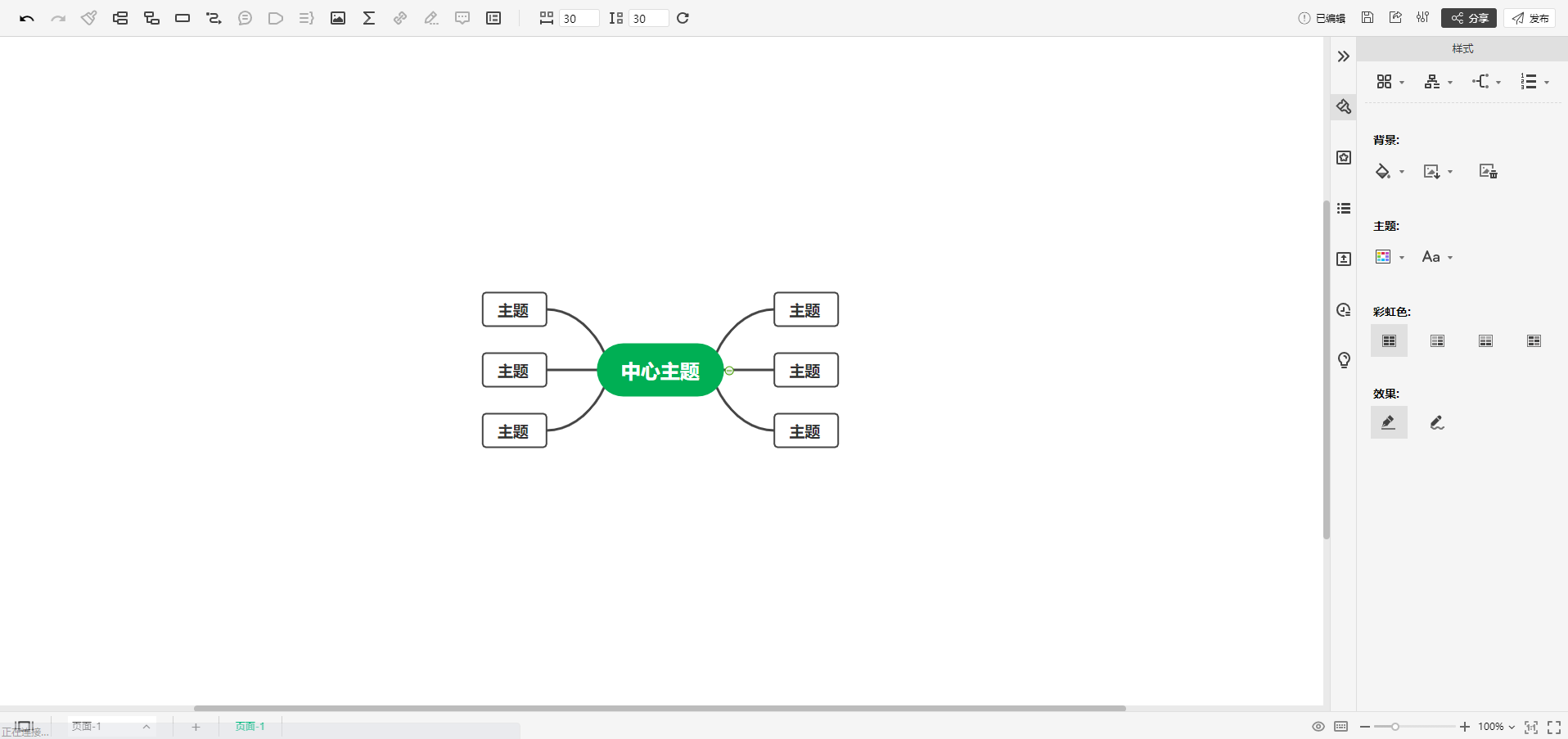Open the outline list panel
Image resolution: width=1568 pixels, height=739 pixels.
tap(1343, 209)
